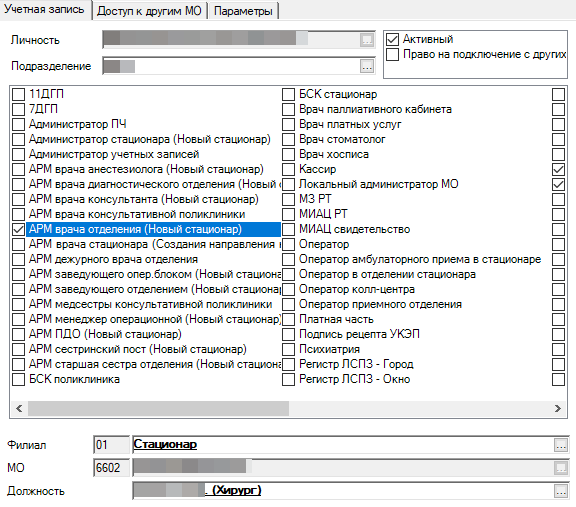Check the Кассир role checkbox

click(288, 169)
